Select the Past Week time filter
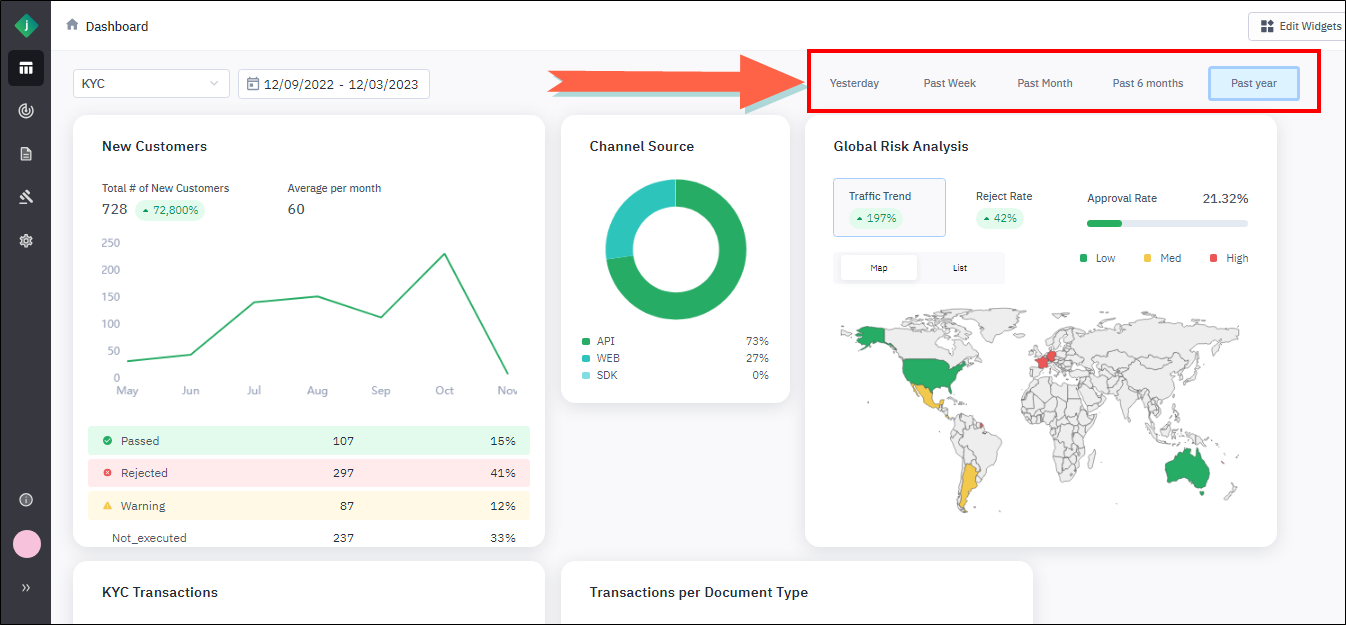The image size is (1346, 625). [x=949, y=83]
